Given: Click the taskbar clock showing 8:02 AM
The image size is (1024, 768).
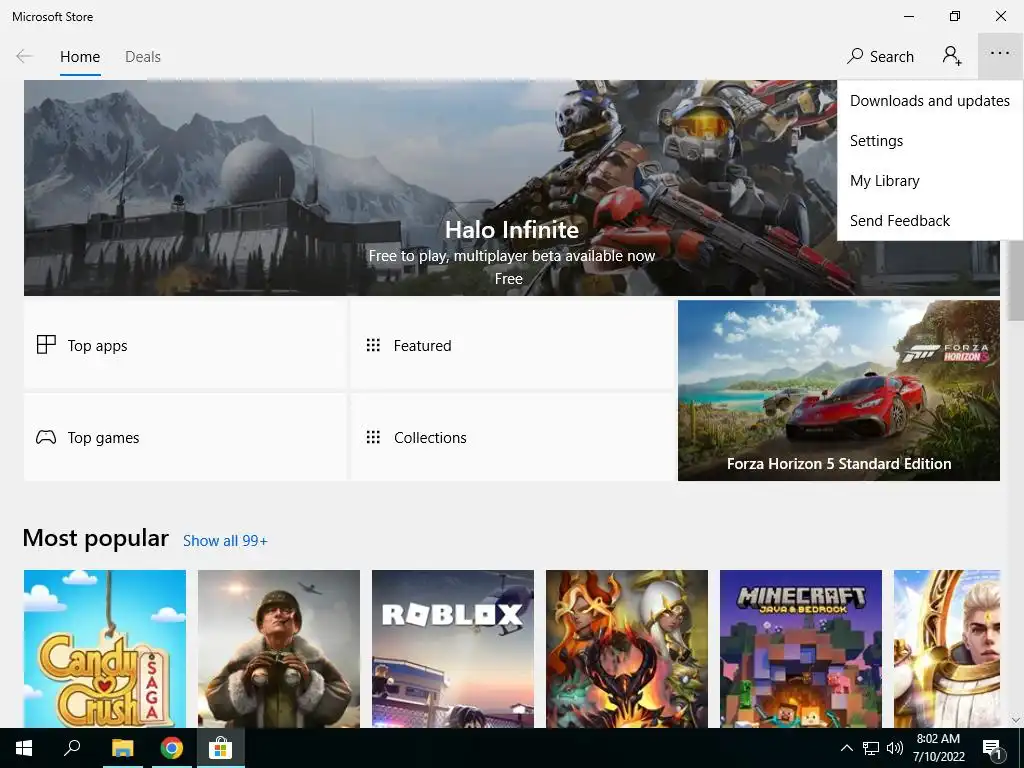Looking at the screenshot, I should (938, 748).
